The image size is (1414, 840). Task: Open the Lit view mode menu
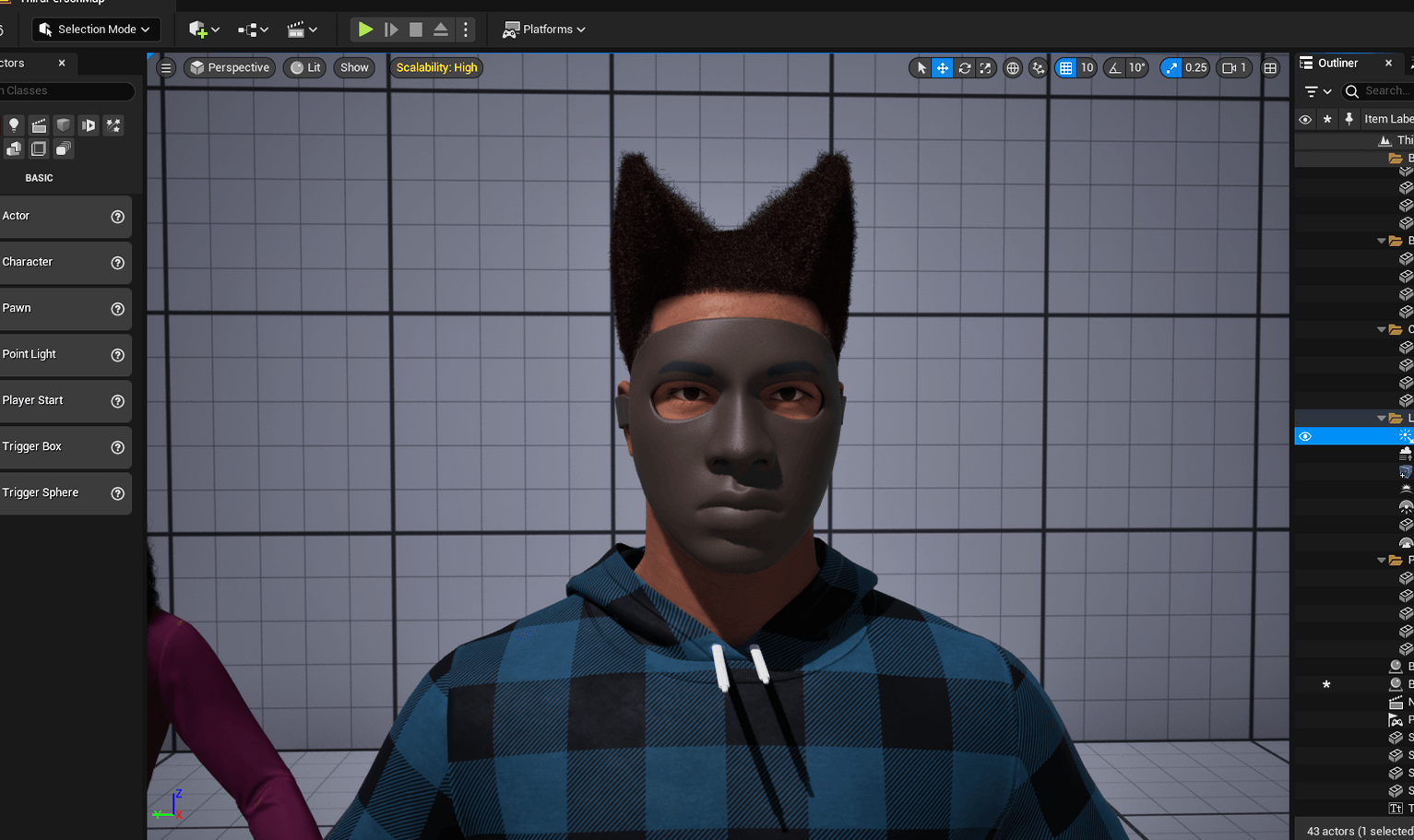pos(305,67)
